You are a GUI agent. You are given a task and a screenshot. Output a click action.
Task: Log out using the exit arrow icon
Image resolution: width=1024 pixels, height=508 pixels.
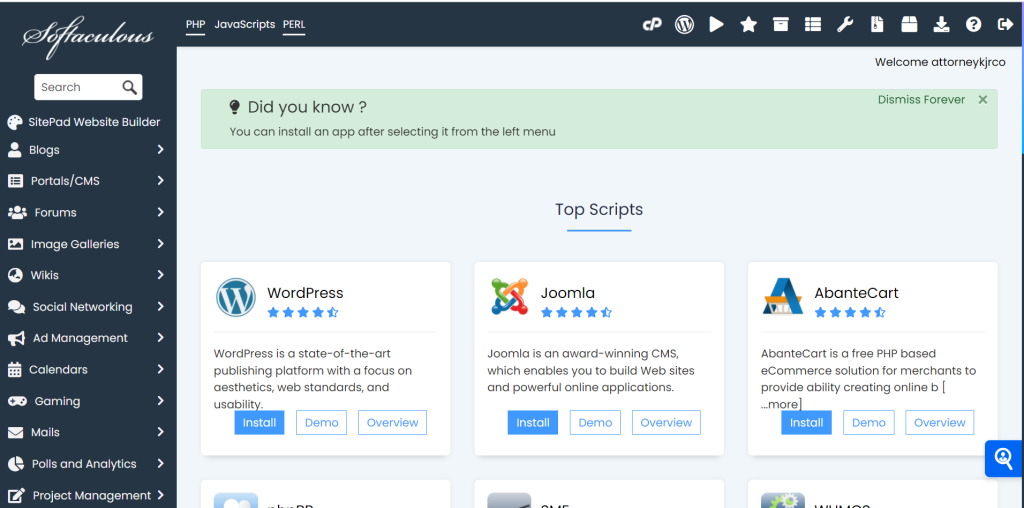point(1005,24)
